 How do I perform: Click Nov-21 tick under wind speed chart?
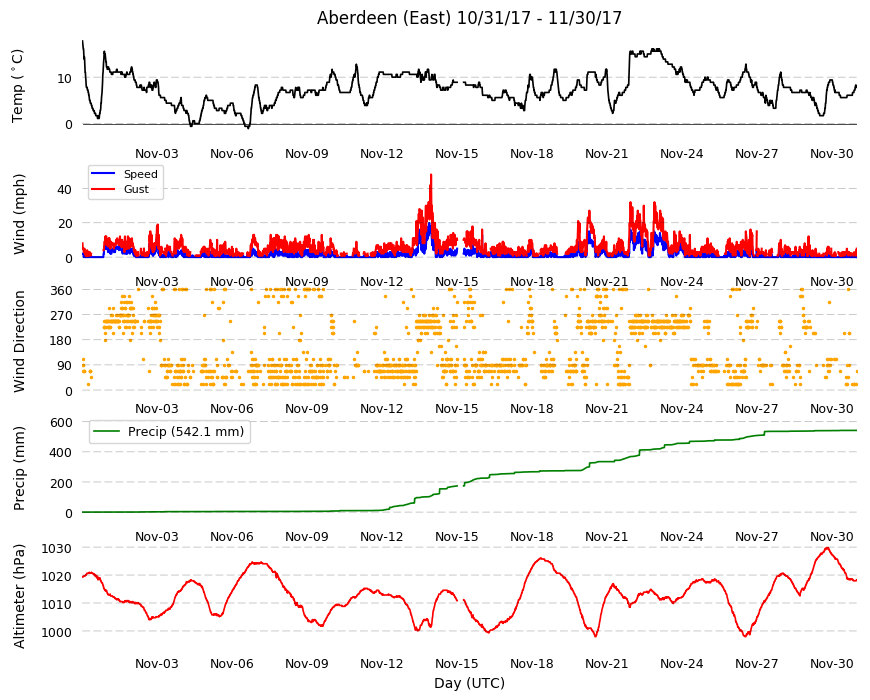tap(606, 281)
